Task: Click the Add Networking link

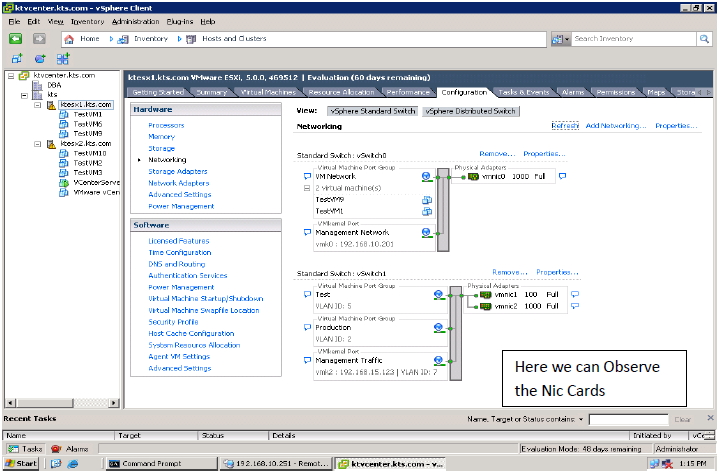Action: click(616, 126)
